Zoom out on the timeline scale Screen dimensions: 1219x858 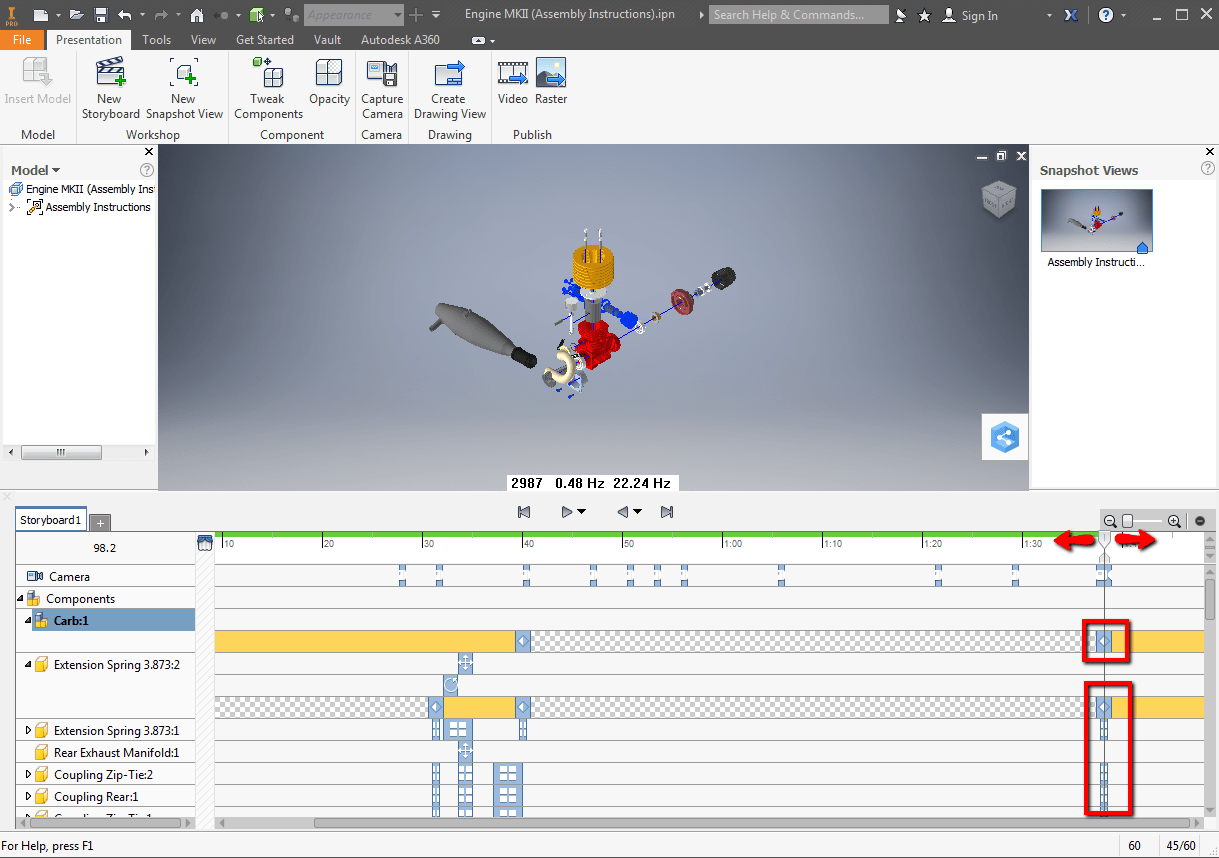pyautogui.click(x=1109, y=520)
